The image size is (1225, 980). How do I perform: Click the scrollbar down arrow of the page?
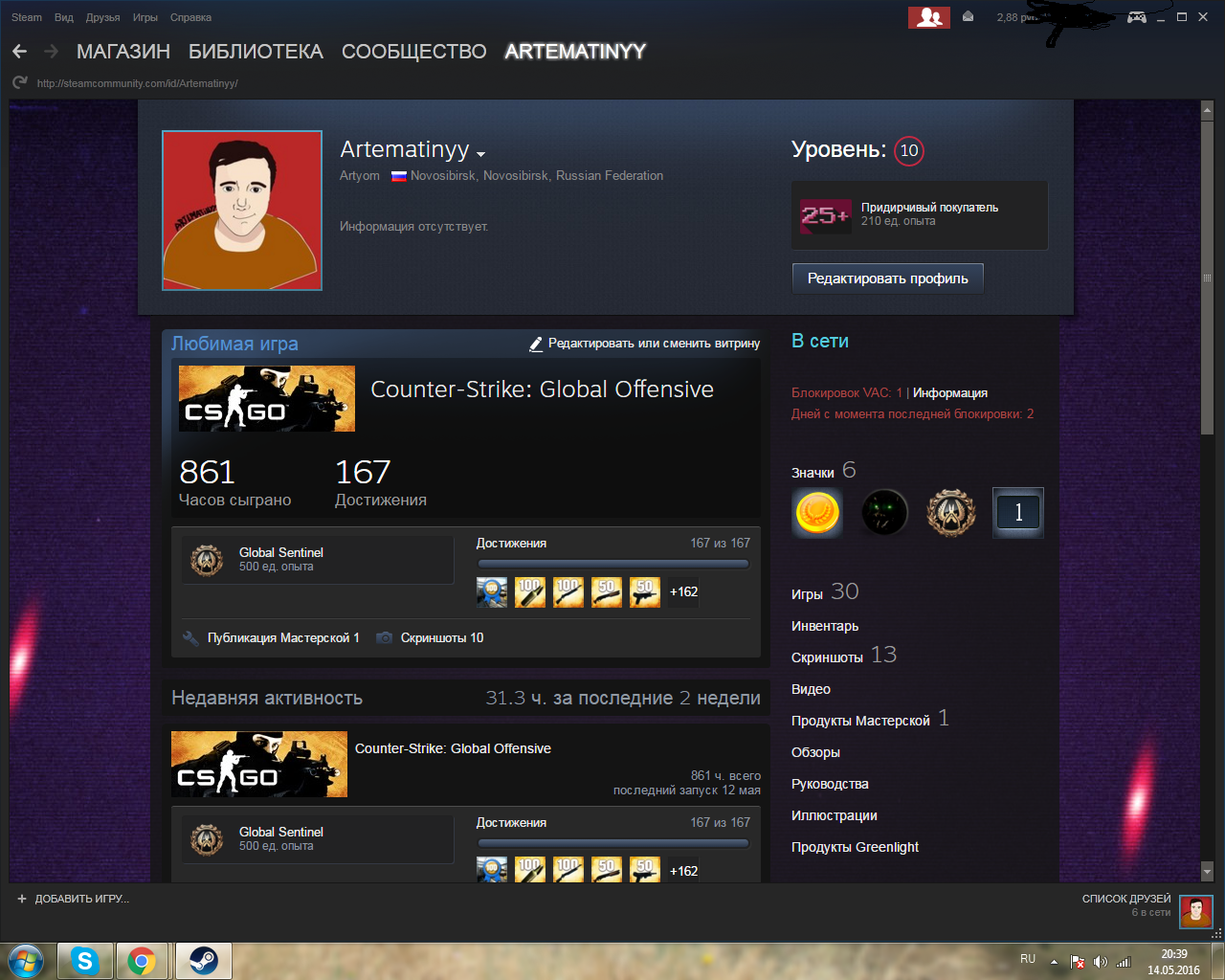[x=1207, y=872]
